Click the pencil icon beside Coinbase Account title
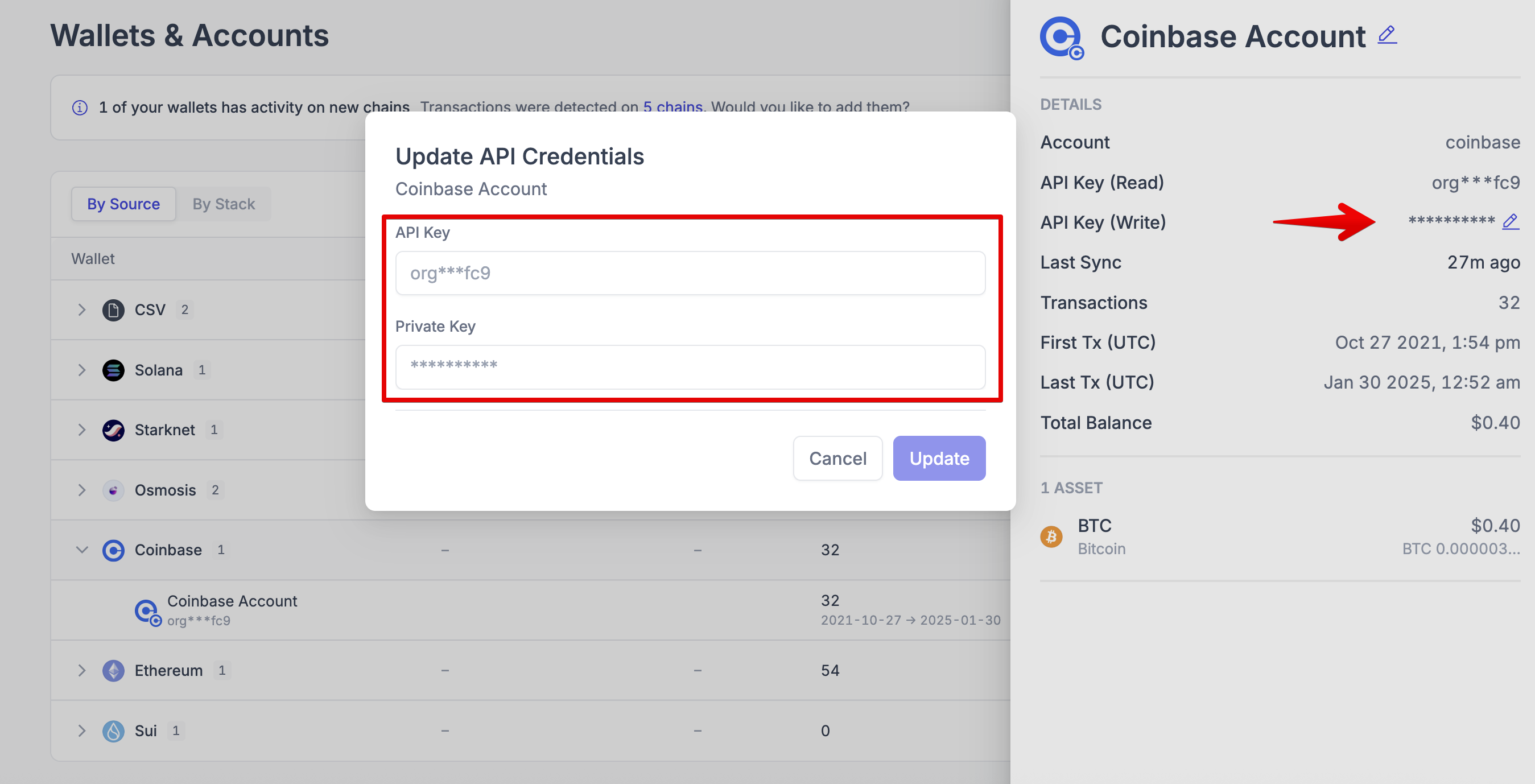The height and width of the screenshot is (784, 1535). coord(1387,35)
